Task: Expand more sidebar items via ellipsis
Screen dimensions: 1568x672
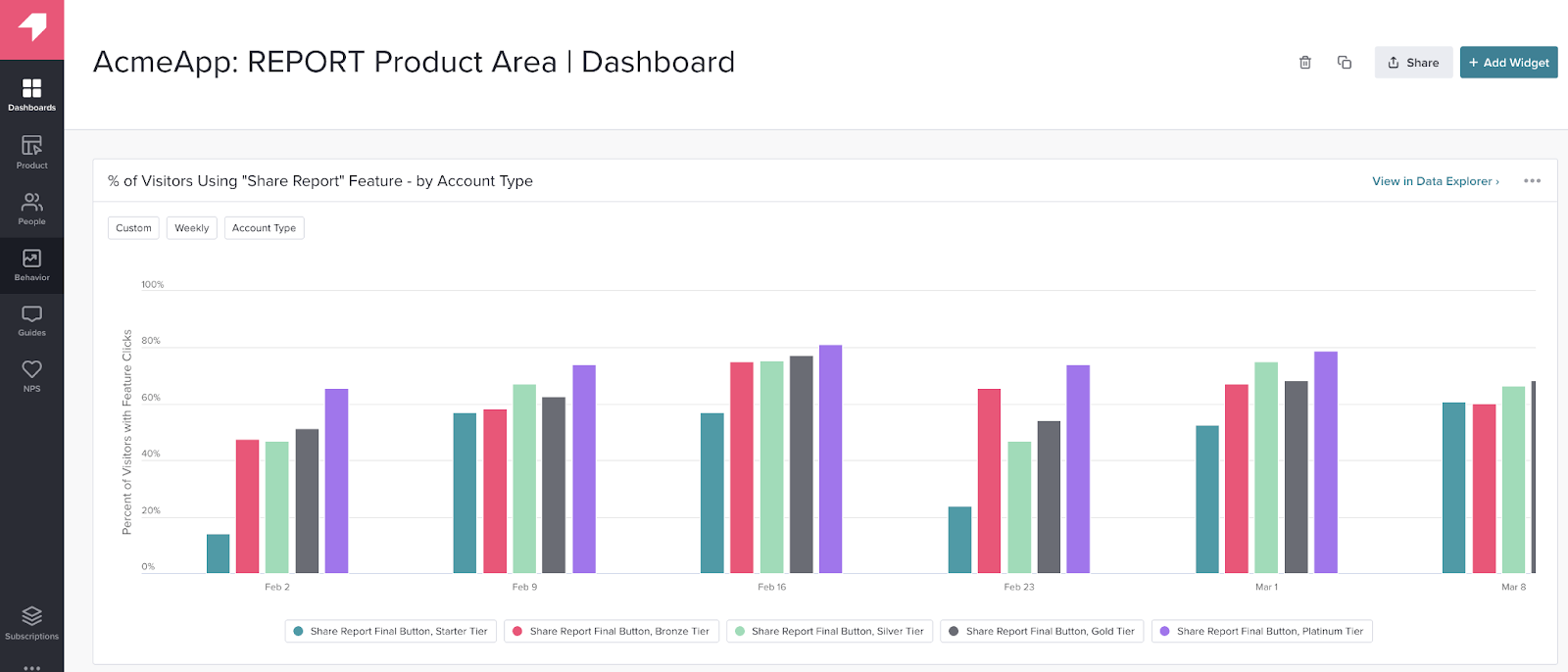Action: (x=31, y=667)
